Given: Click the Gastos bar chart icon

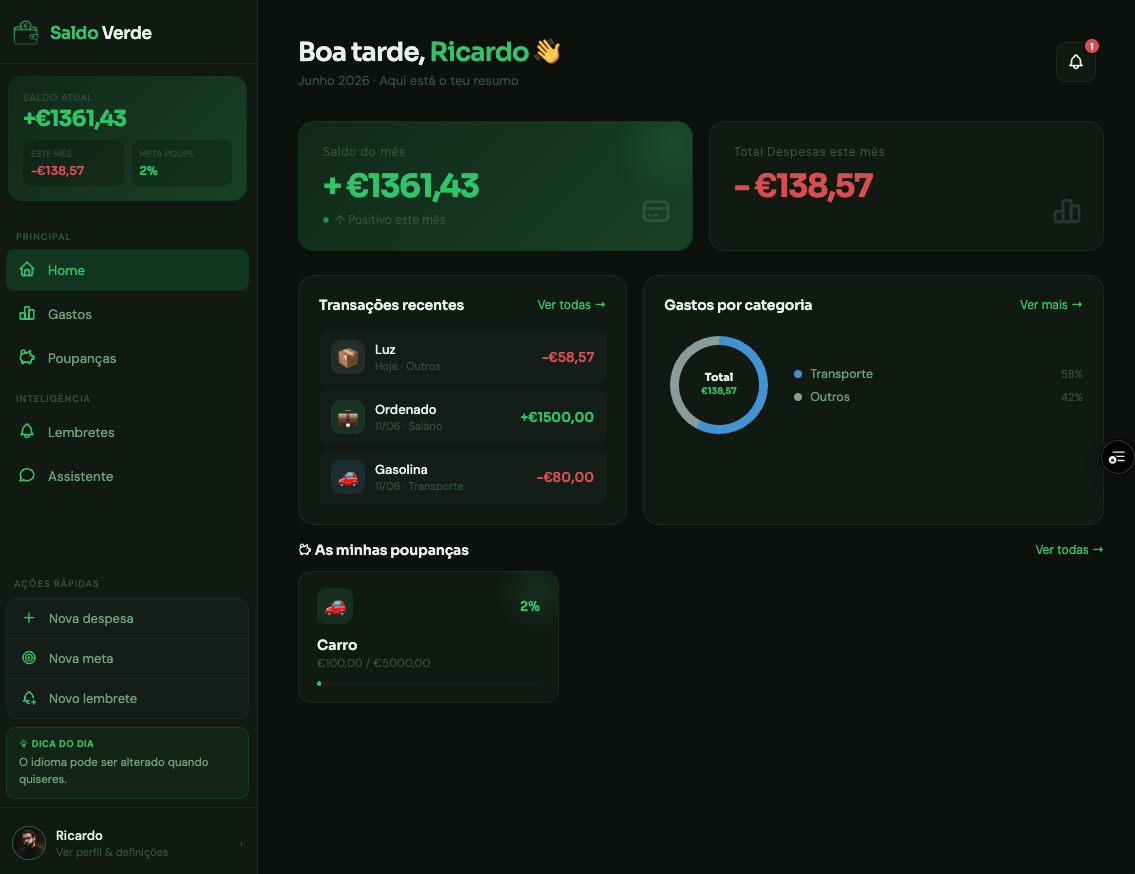Looking at the screenshot, I should [27, 314].
